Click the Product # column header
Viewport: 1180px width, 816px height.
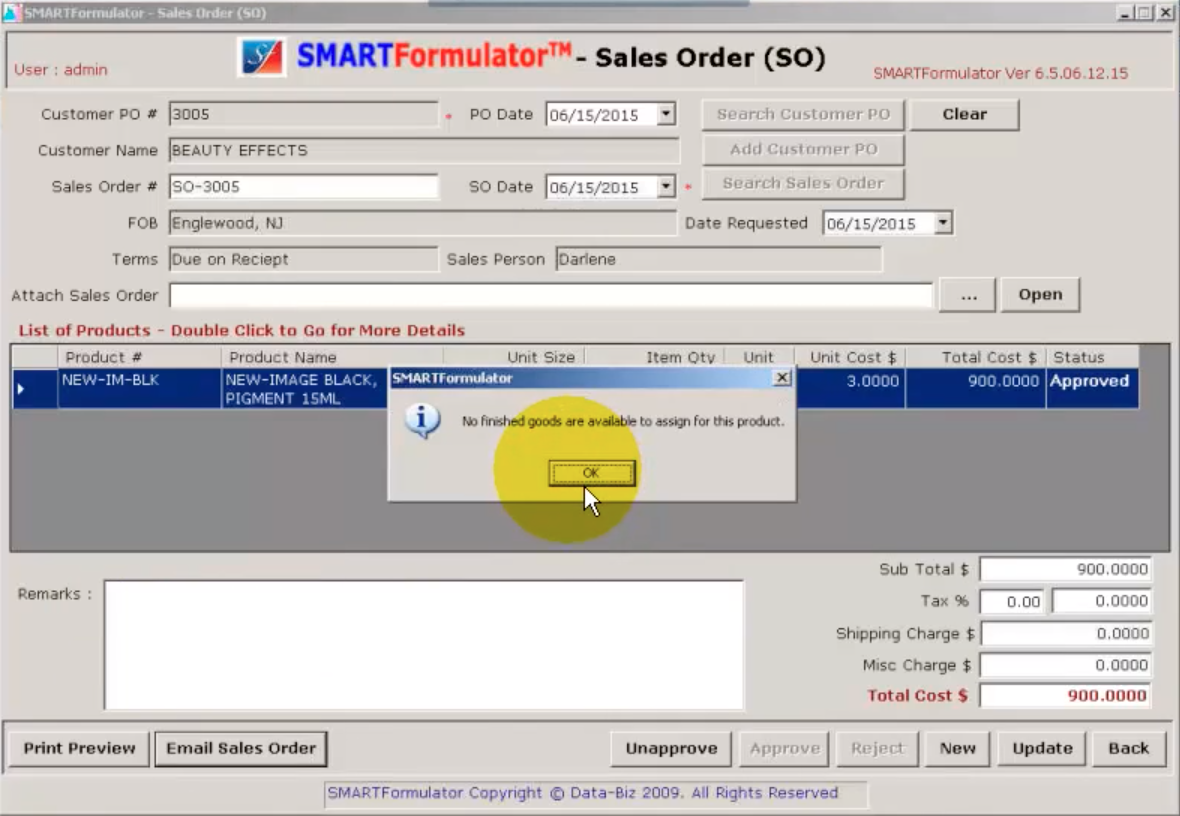click(139, 357)
